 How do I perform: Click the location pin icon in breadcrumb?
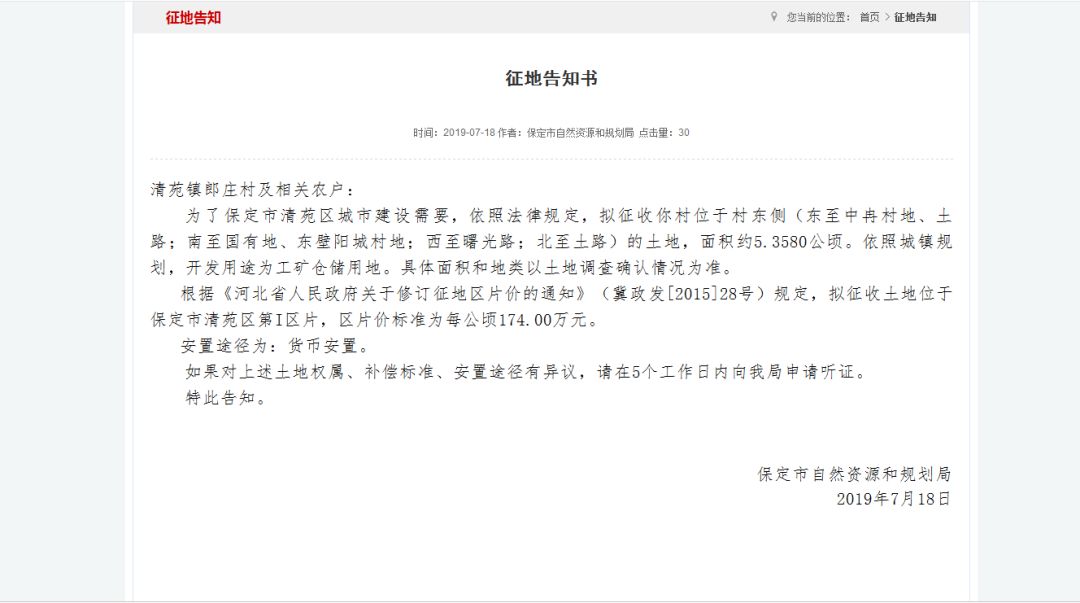tap(773, 17)
